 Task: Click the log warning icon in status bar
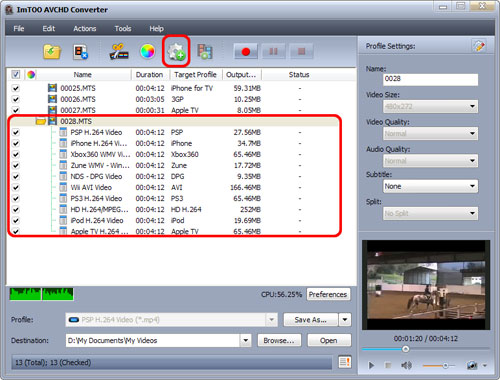click(x=345, y=362)
